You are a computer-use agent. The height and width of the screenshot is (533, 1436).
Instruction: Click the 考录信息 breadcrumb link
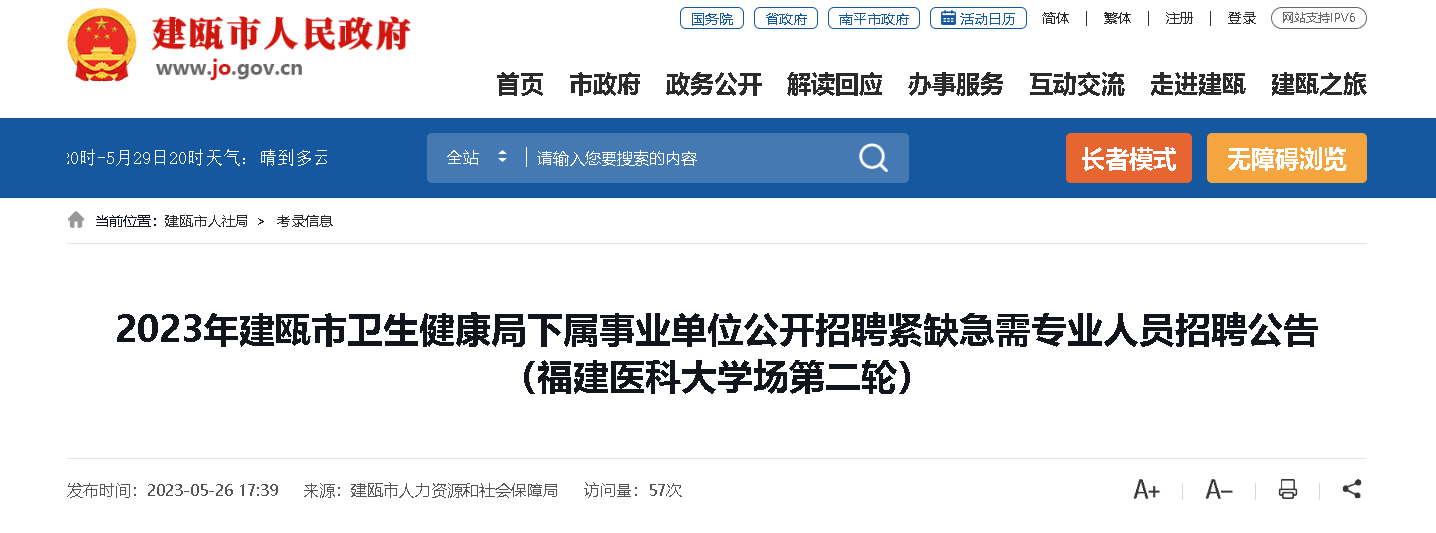click(305, 221)
